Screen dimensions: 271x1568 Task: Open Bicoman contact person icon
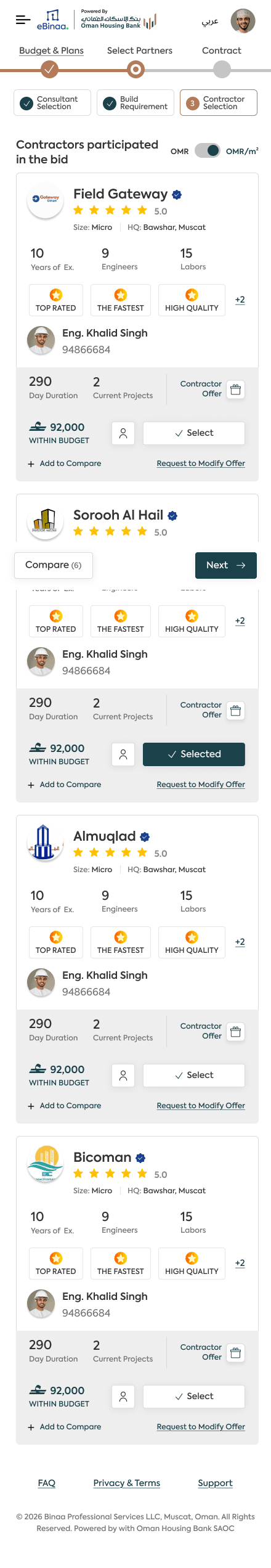coord(123,1397)
